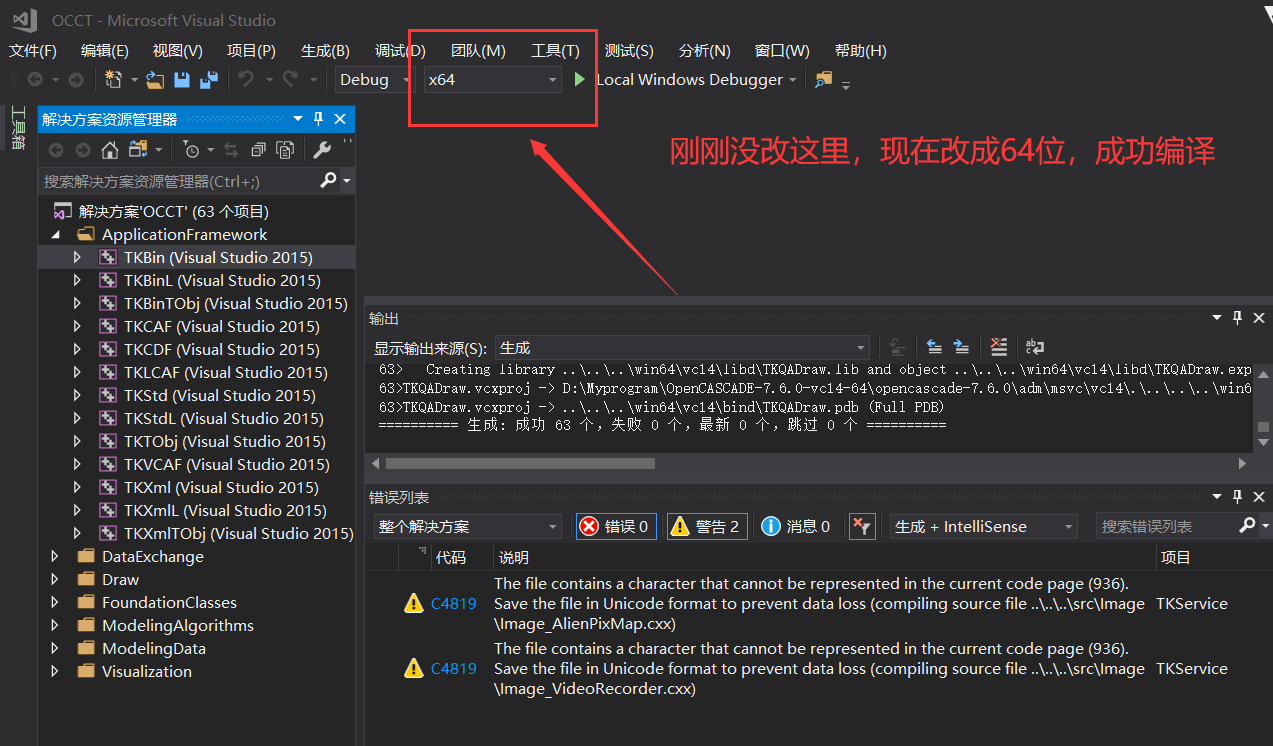Go to next message in Output

961,347
